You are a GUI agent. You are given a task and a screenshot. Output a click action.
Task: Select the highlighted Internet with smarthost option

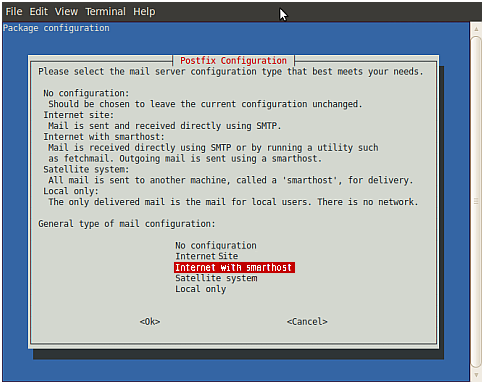coord(234,267)
